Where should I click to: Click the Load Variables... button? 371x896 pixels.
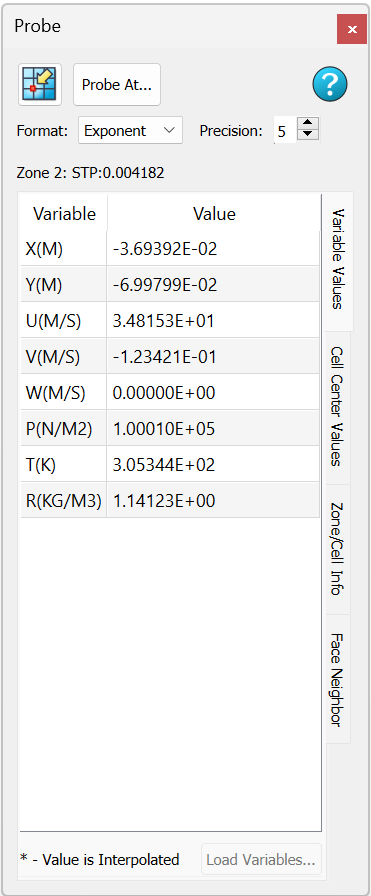[x=261, y=859]
